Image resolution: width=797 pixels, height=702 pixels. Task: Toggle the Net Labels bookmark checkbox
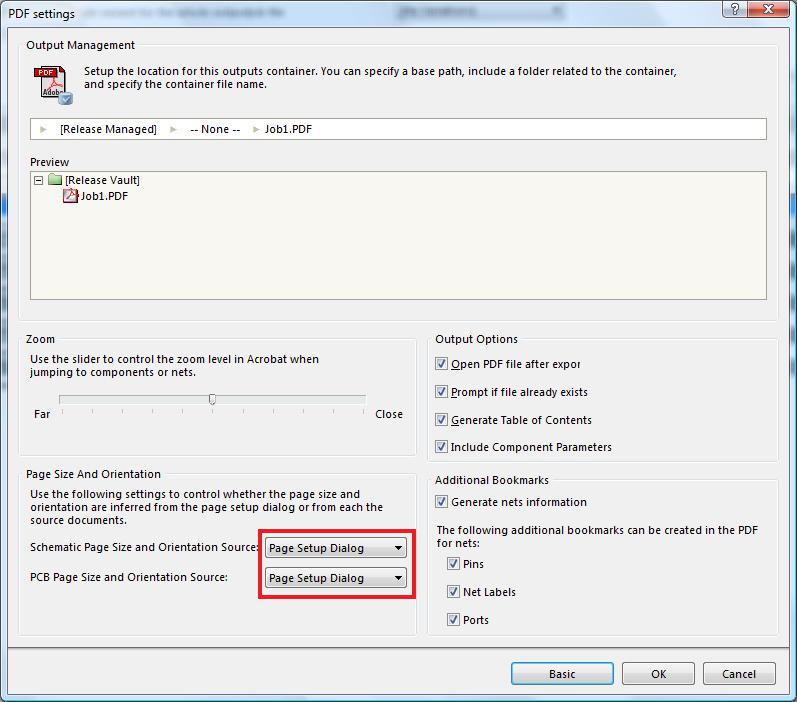[x=453, y=591]
